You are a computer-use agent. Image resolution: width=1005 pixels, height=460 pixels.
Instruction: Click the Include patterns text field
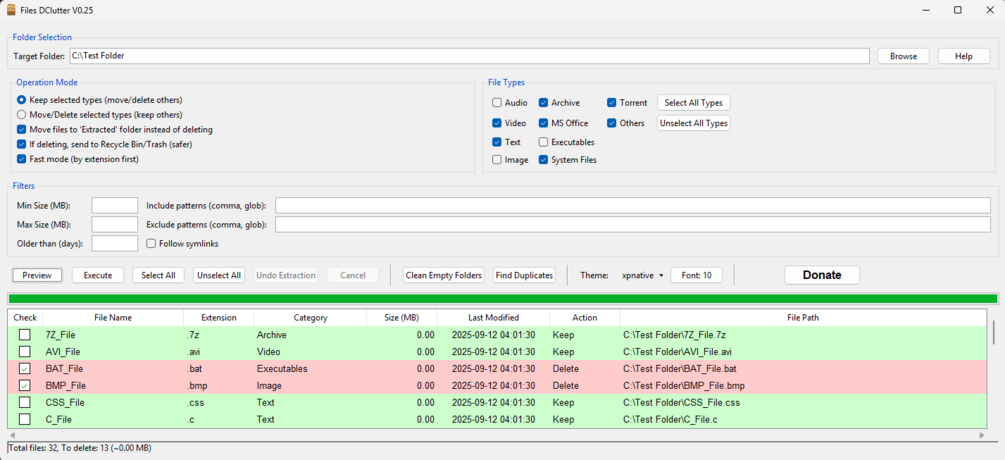(633, 206)
